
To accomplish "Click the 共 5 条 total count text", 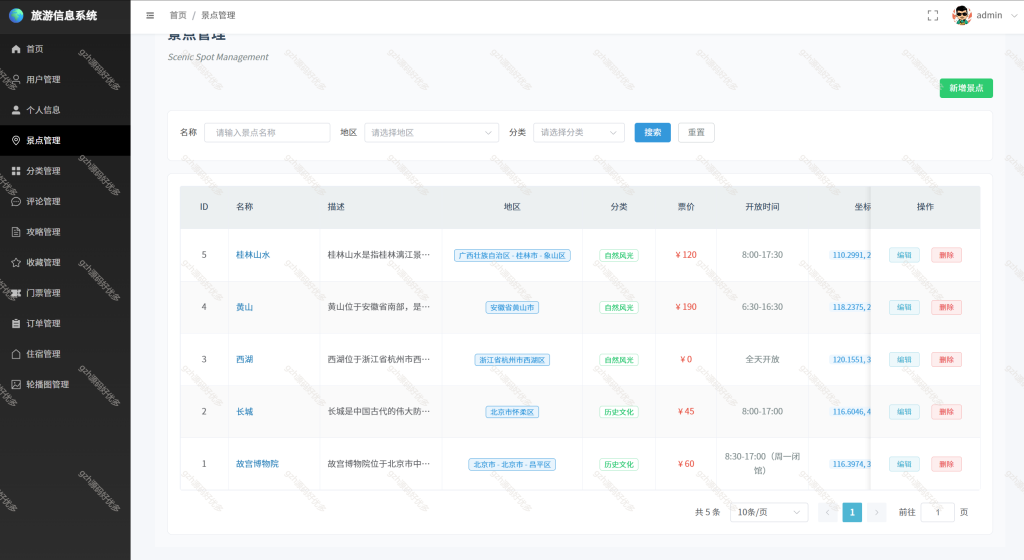I will click(x=707, y=512).
